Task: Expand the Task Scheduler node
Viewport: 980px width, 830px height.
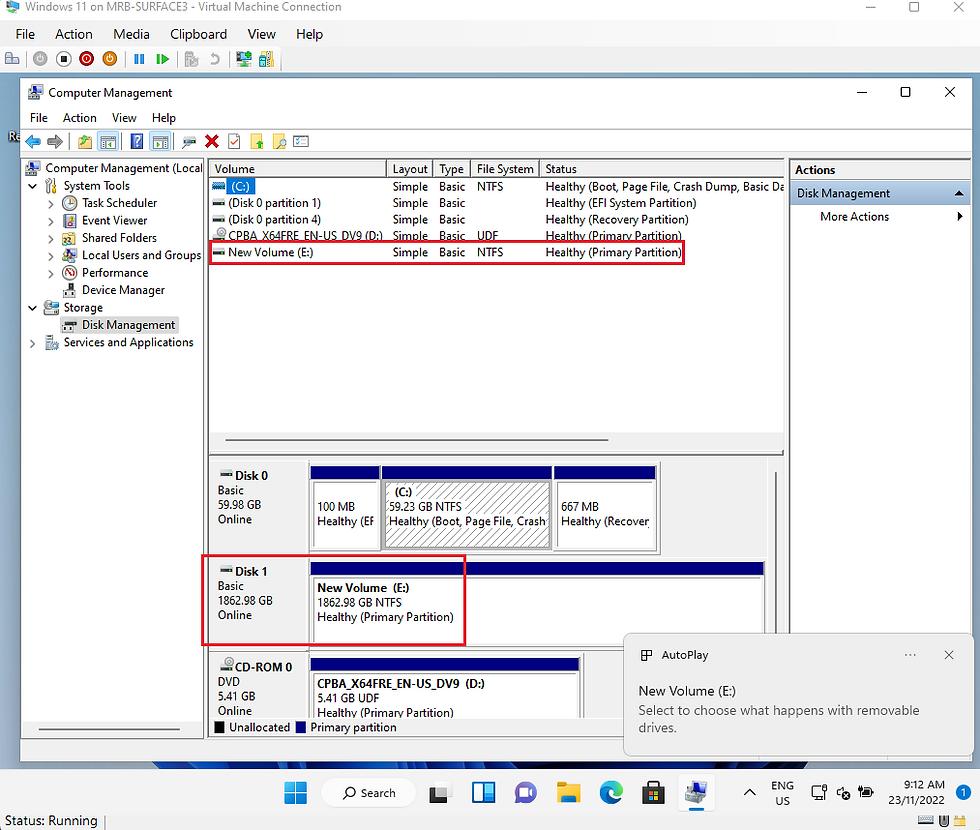Action: pyautogui.click(x=51, y=204)
